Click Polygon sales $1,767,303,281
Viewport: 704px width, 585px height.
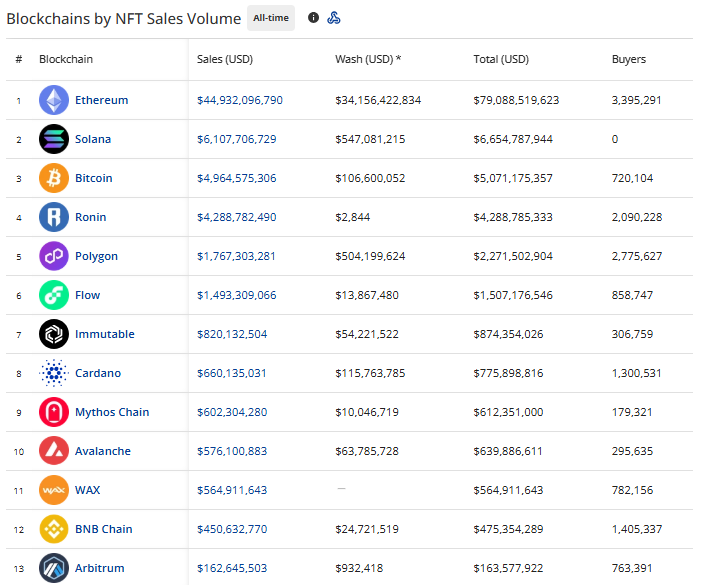(236, 256)
